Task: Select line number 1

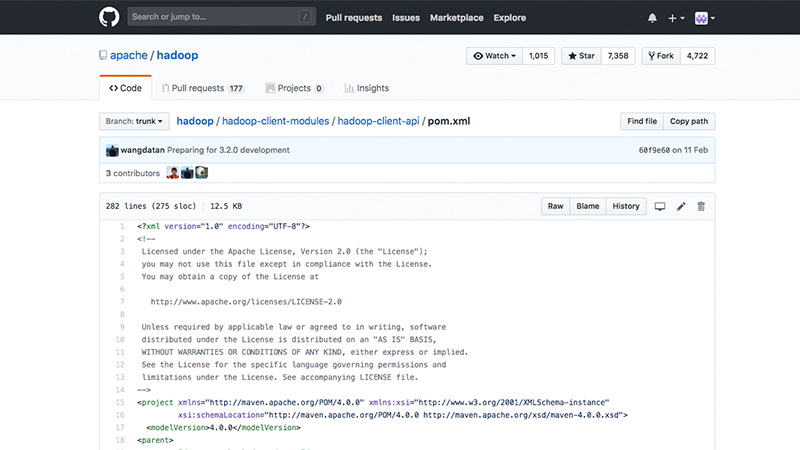Action: tap(122, 226)
